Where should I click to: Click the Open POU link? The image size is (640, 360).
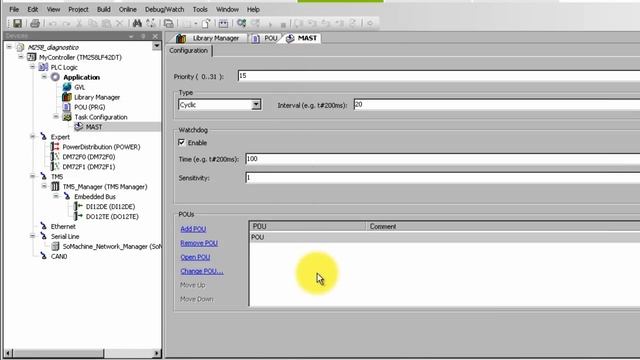(x=195, y=257)
